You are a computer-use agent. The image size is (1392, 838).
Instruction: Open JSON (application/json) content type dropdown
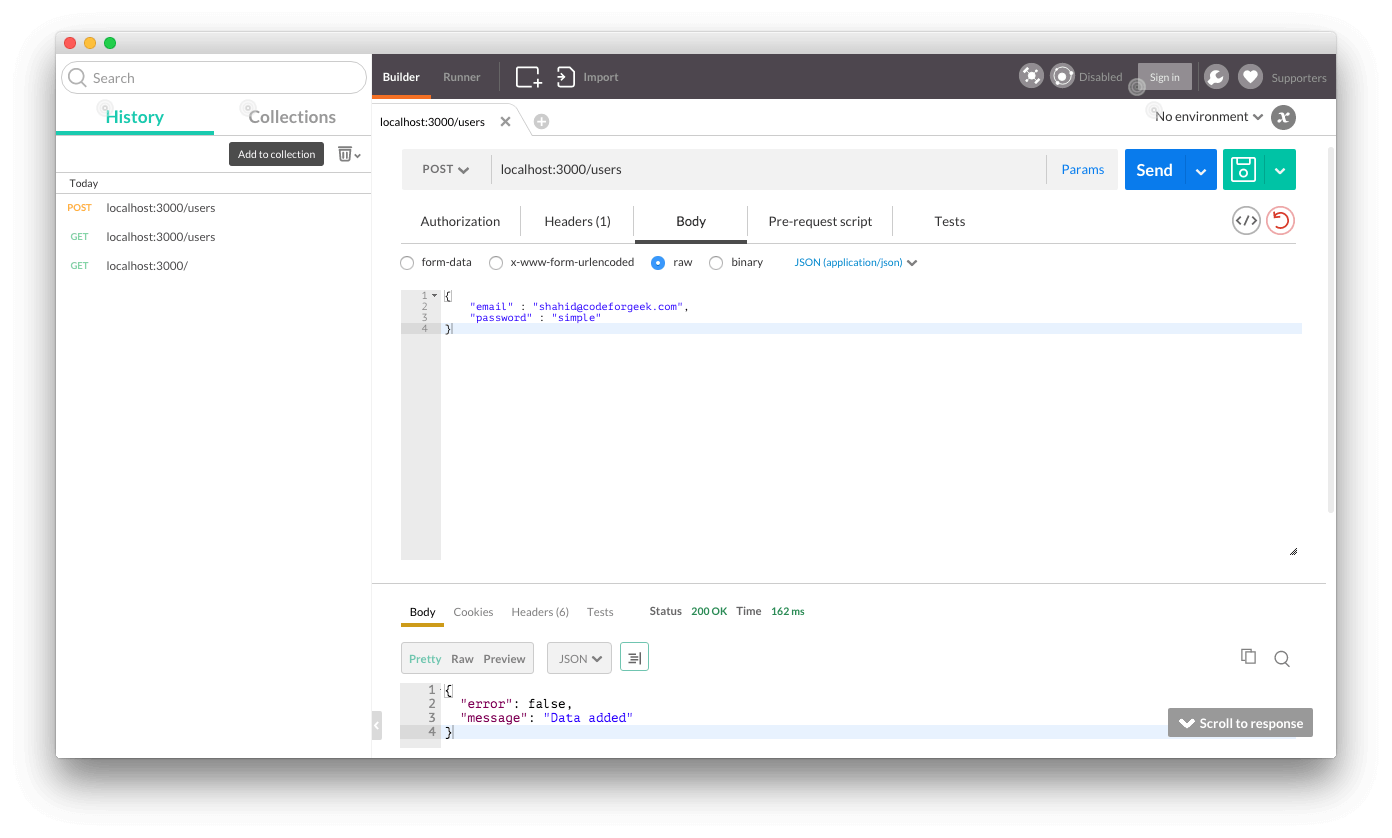[x=855, y=263]
